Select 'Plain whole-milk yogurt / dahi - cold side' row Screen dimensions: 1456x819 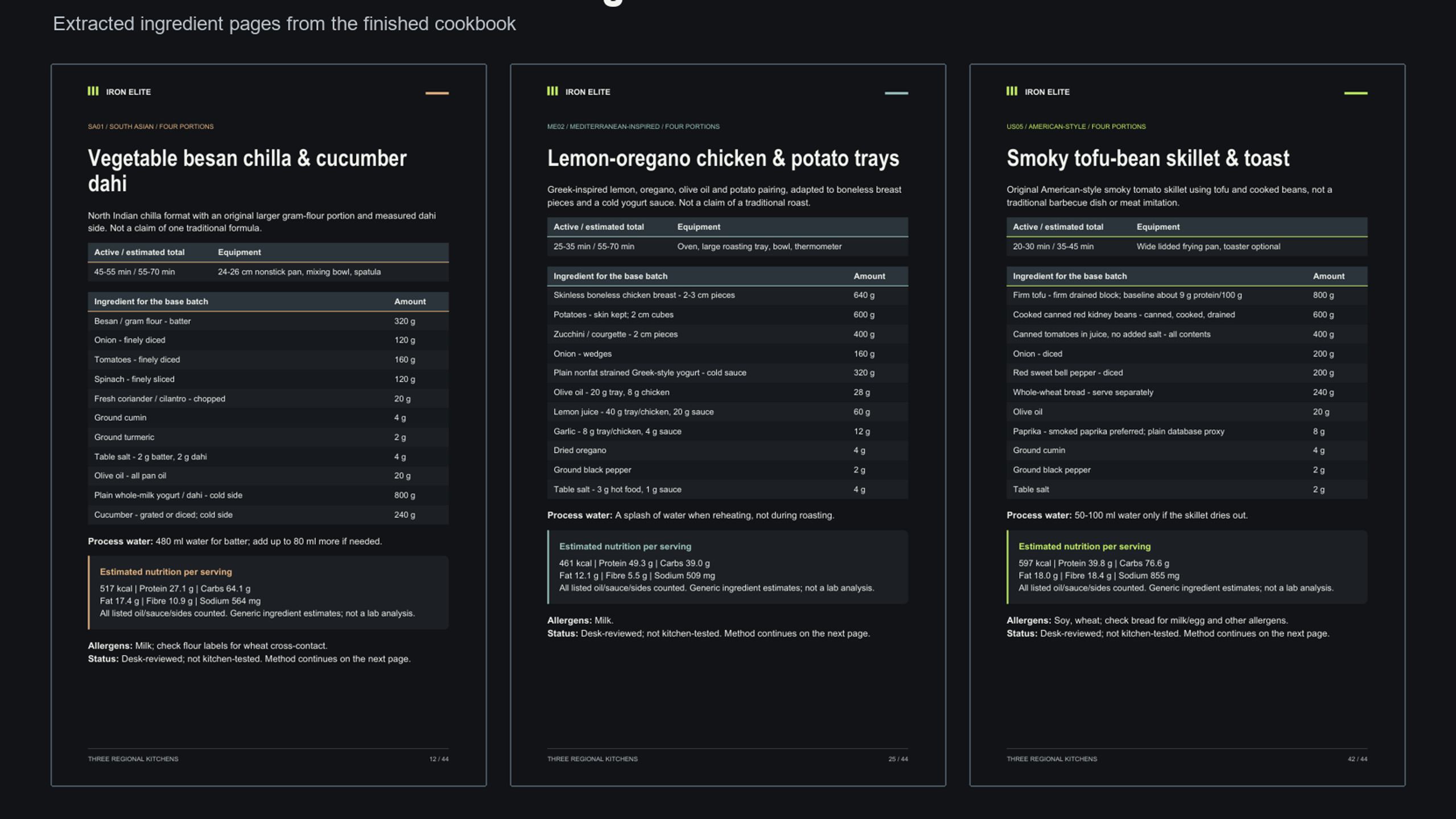(x=268, y=495)
